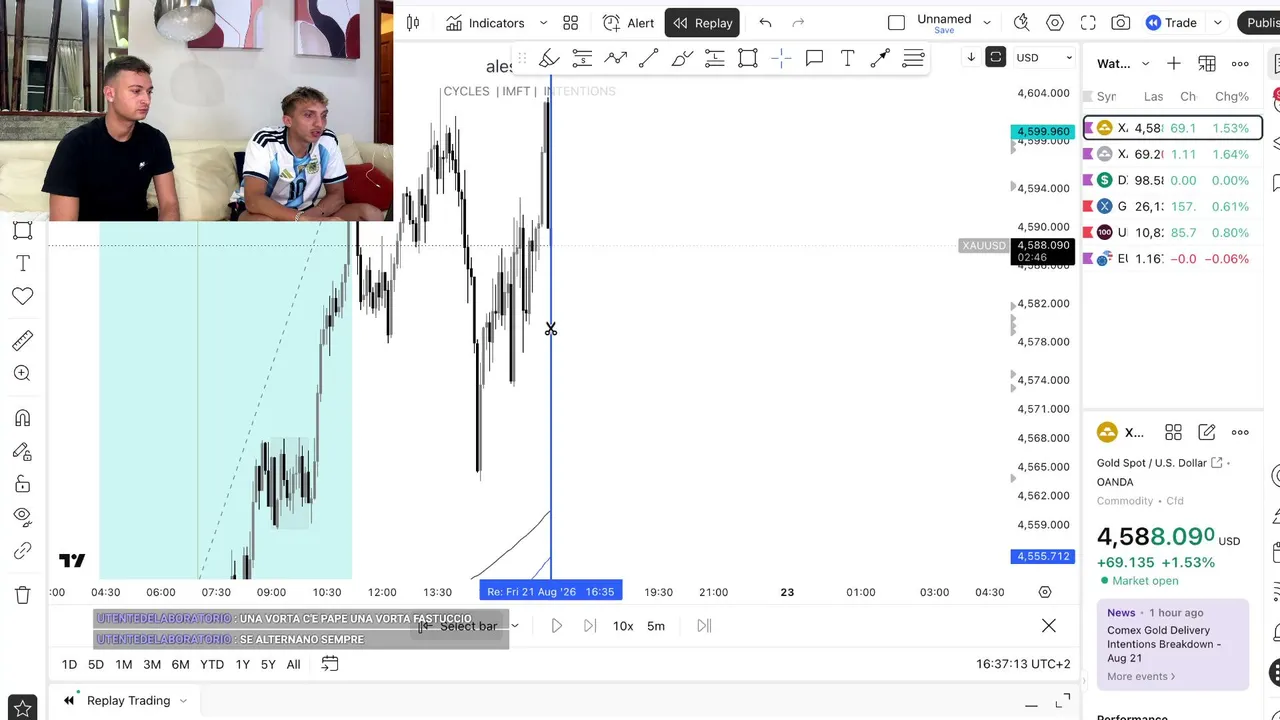Image resolution: width=1280 pixels, height=720 pixels.
Task: Sort watchlist by Last column
Action: click(1154, 96)
